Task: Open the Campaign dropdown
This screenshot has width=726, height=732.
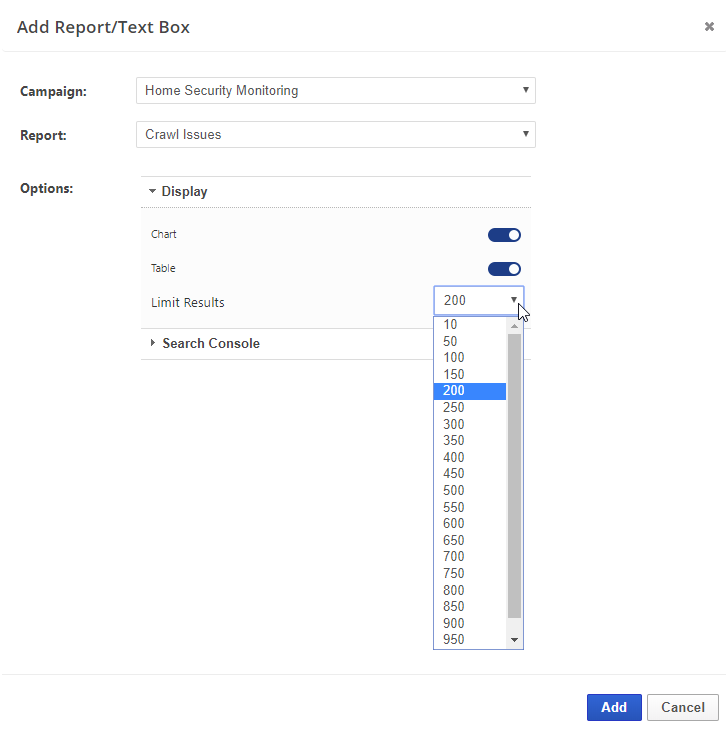Action: click(335, 91)
